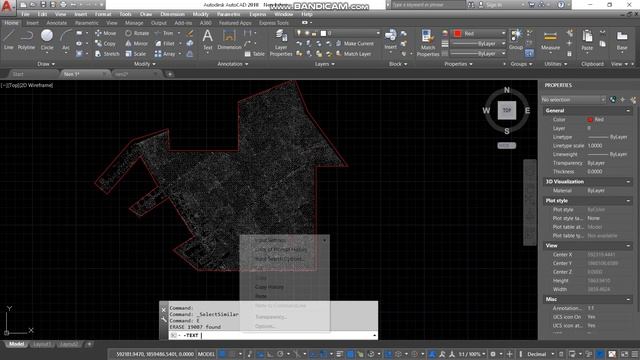Expand the Properties ribbon panel
640x360 pixels.
pos(458,64)
